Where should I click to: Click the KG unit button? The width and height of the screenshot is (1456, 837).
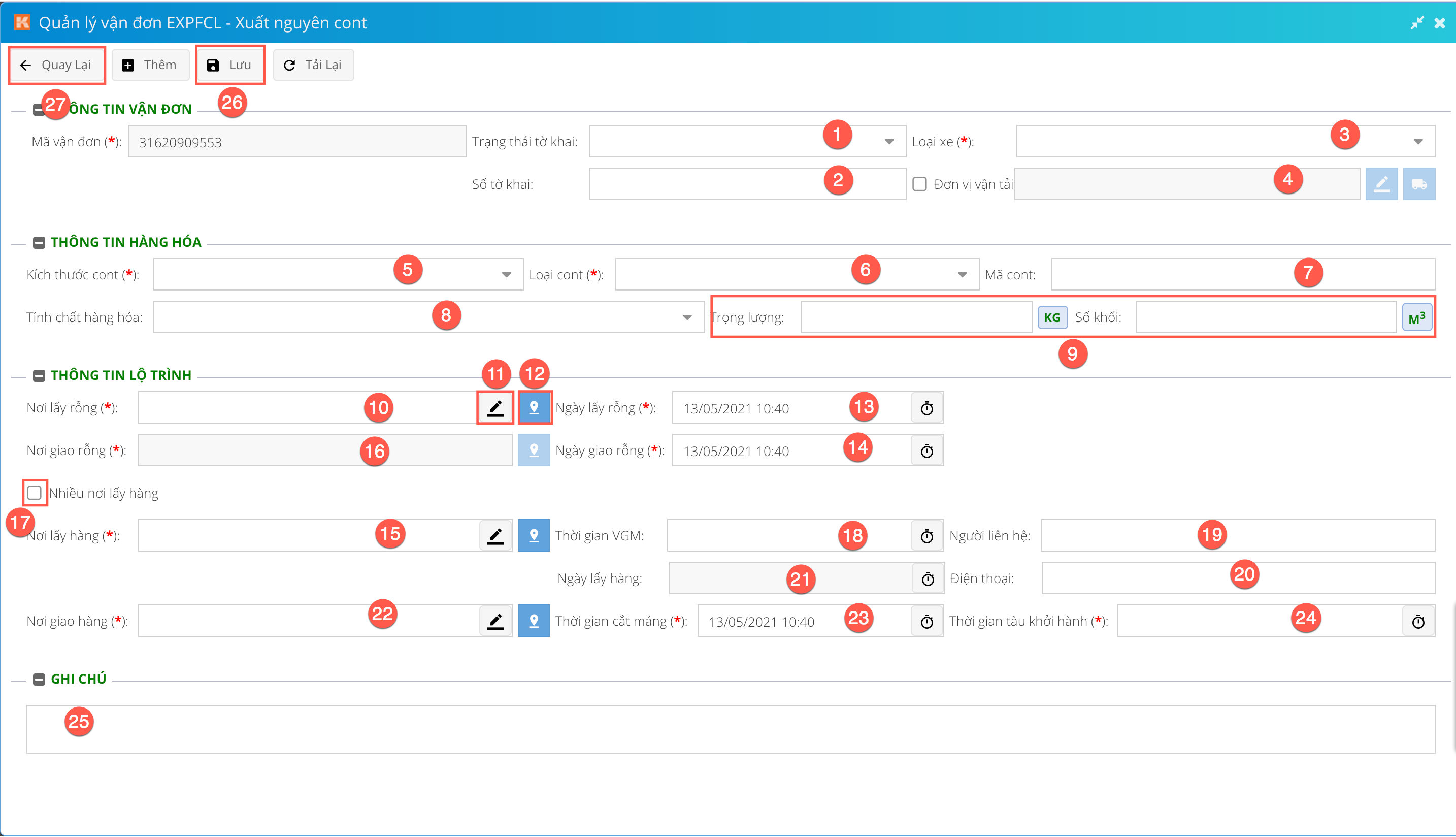click(x=1051, y=317)
